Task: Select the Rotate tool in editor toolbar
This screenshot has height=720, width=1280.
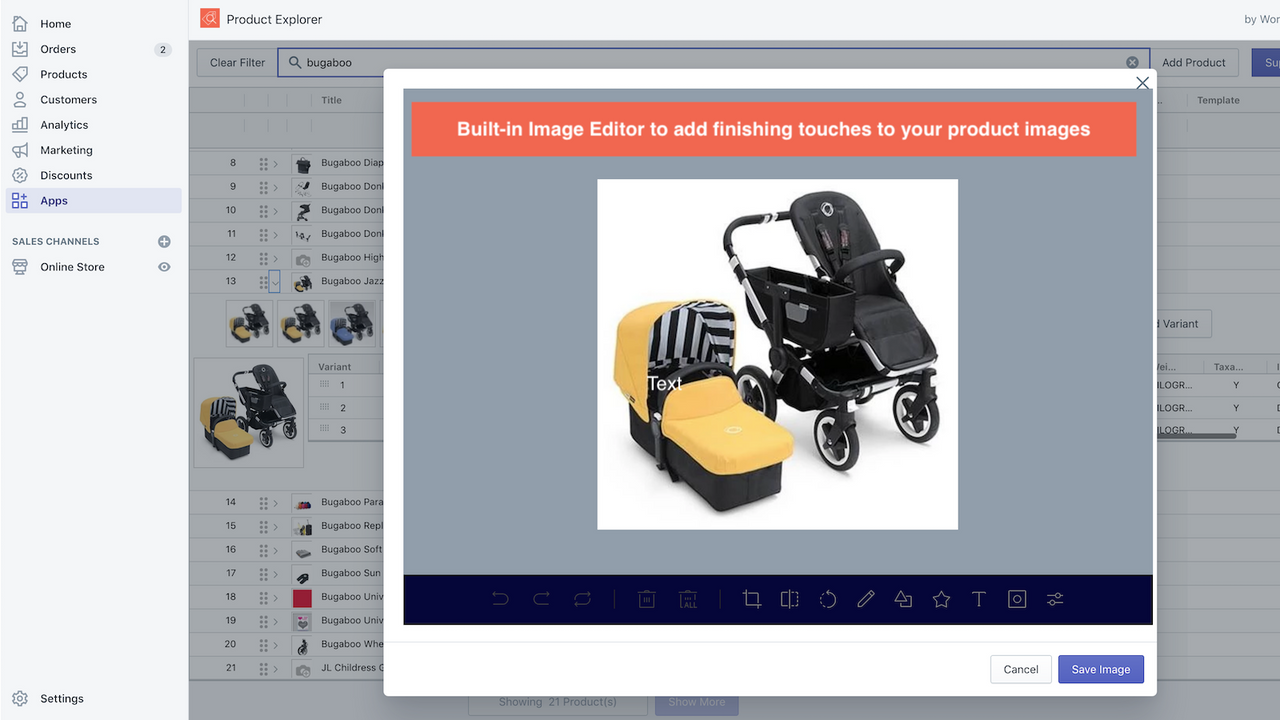Action: point(828,599)
